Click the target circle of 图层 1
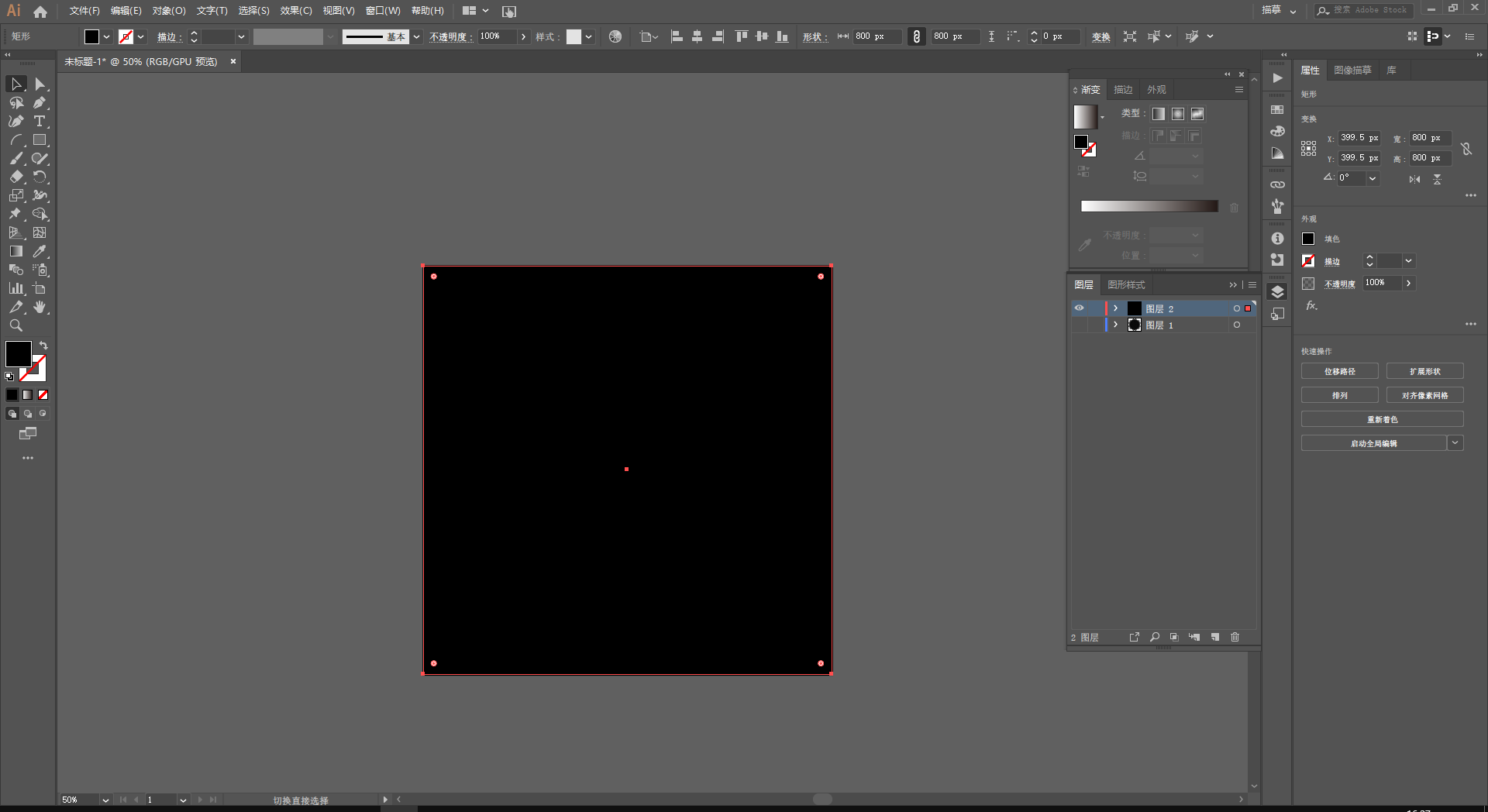The height and width of the screenshot is (812, 1488). tap(1236, 325)
